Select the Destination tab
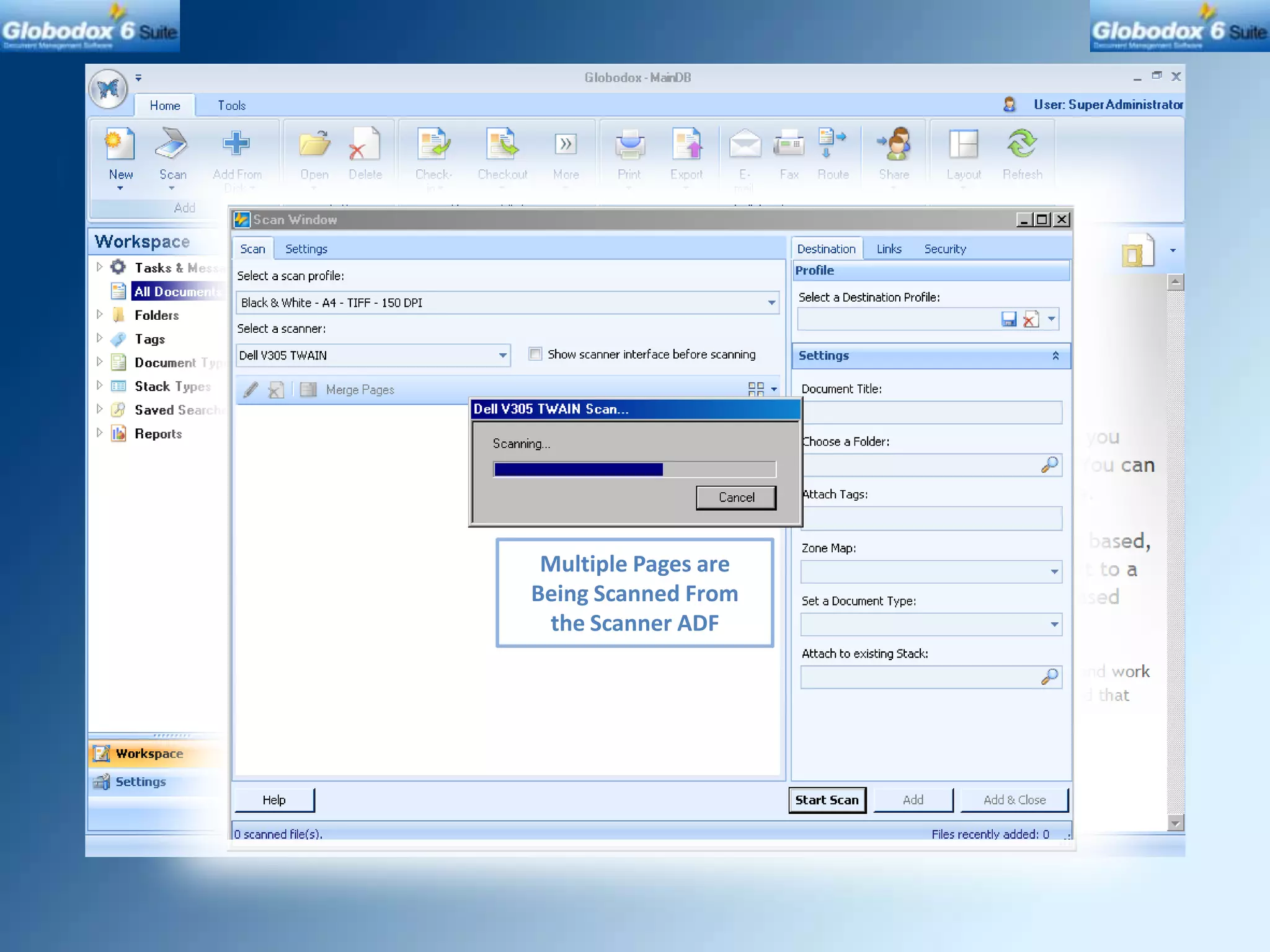 (826, 249)
